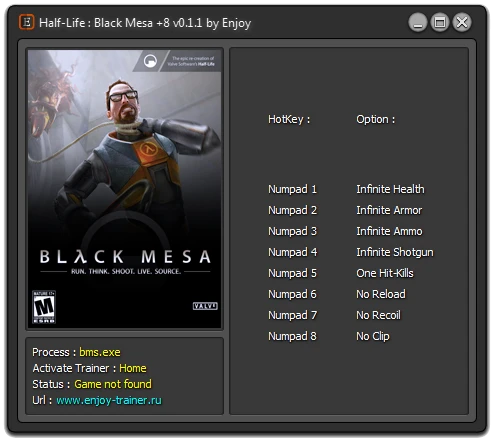Maximize the trainer window
This screenshot has width=494, height=442.
[440, 23]
